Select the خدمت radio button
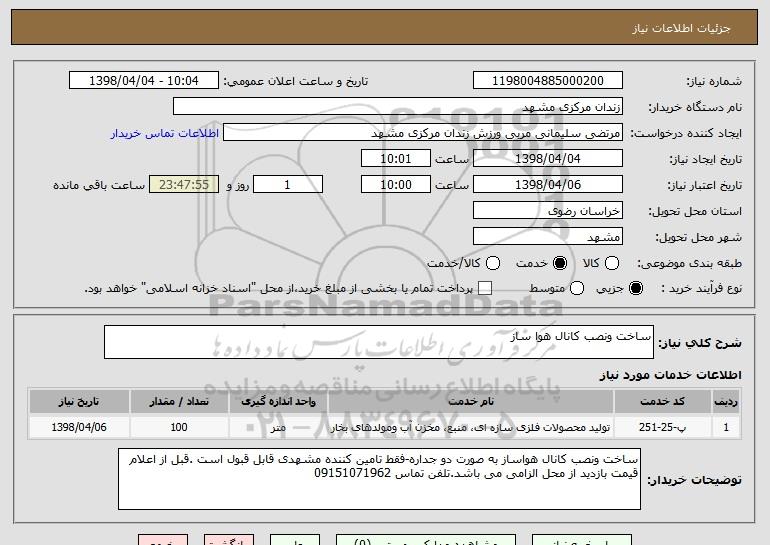This screenshot has height=545, width=770. point(560,263)
